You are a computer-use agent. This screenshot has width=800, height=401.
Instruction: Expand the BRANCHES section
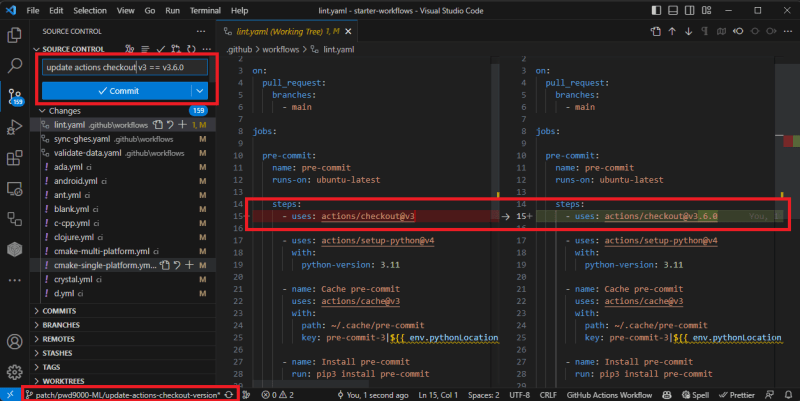tap(61, 325)
